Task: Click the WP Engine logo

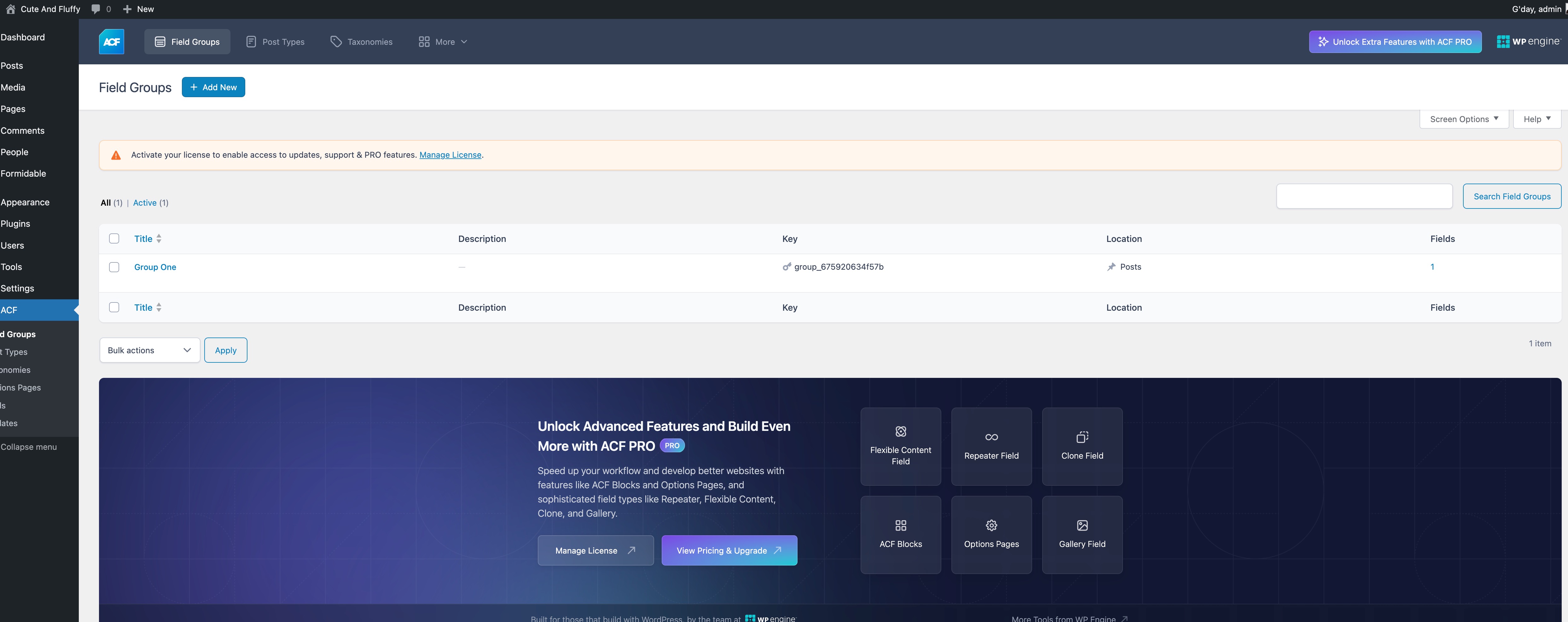Action: tap(1528, 41)
